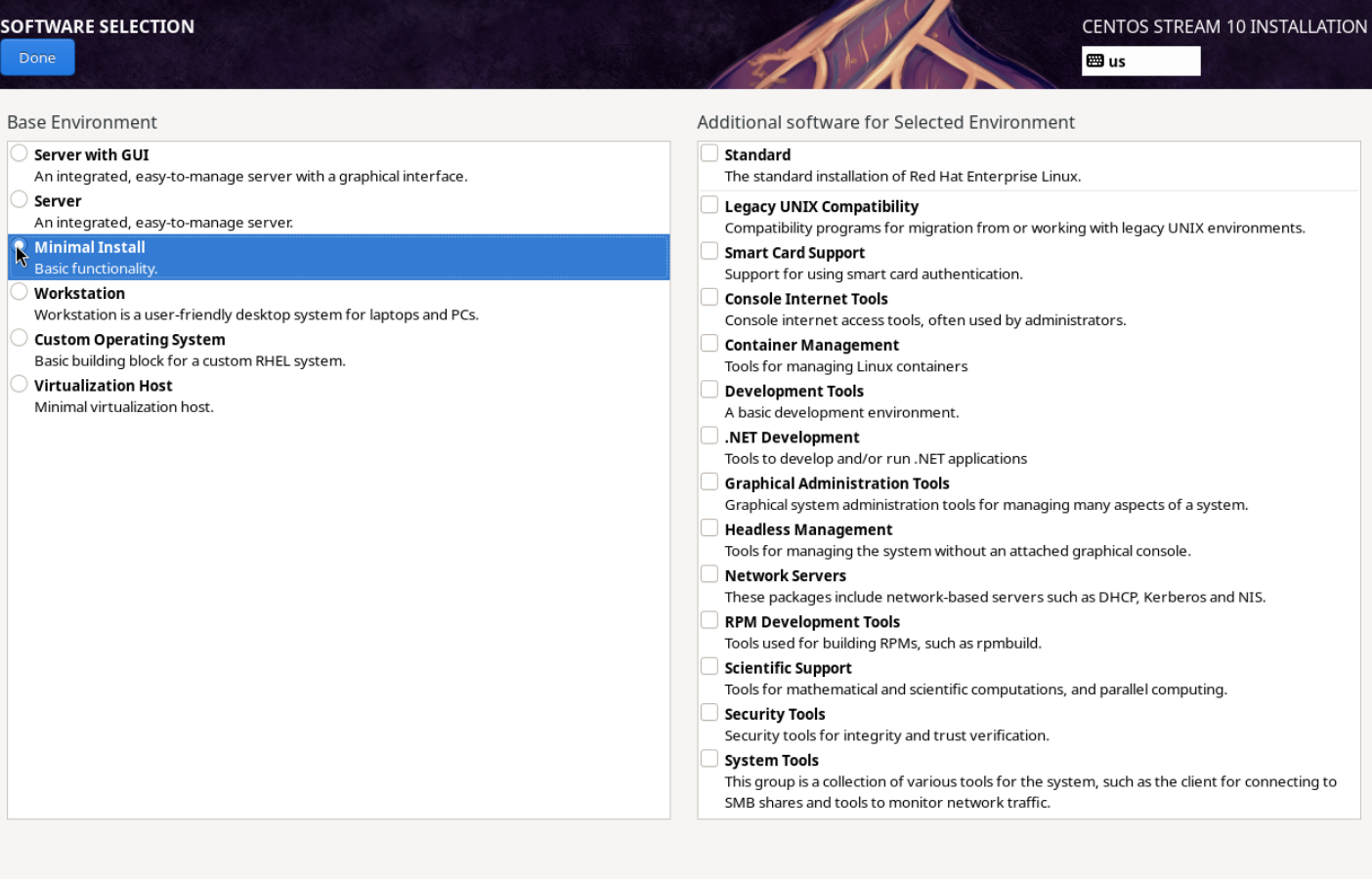Click 'Tools used for building RPMs' text
Image resolution: width=1372 pixels, height=879 pixels.
(882, 644)
